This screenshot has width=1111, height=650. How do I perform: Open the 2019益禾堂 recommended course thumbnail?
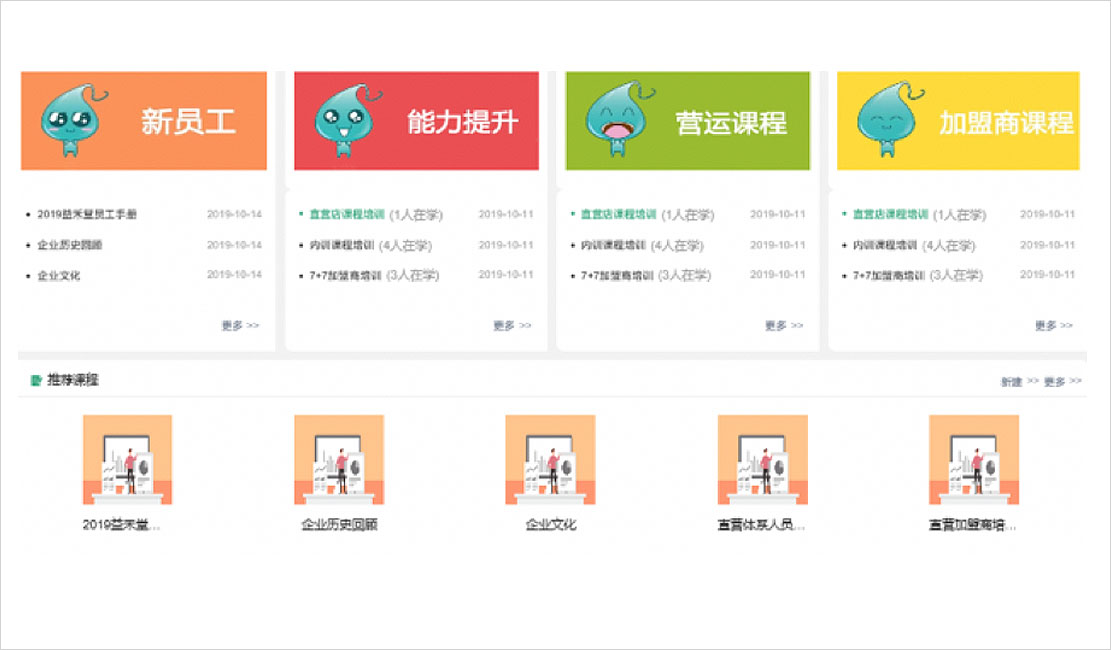pos(127,460)
